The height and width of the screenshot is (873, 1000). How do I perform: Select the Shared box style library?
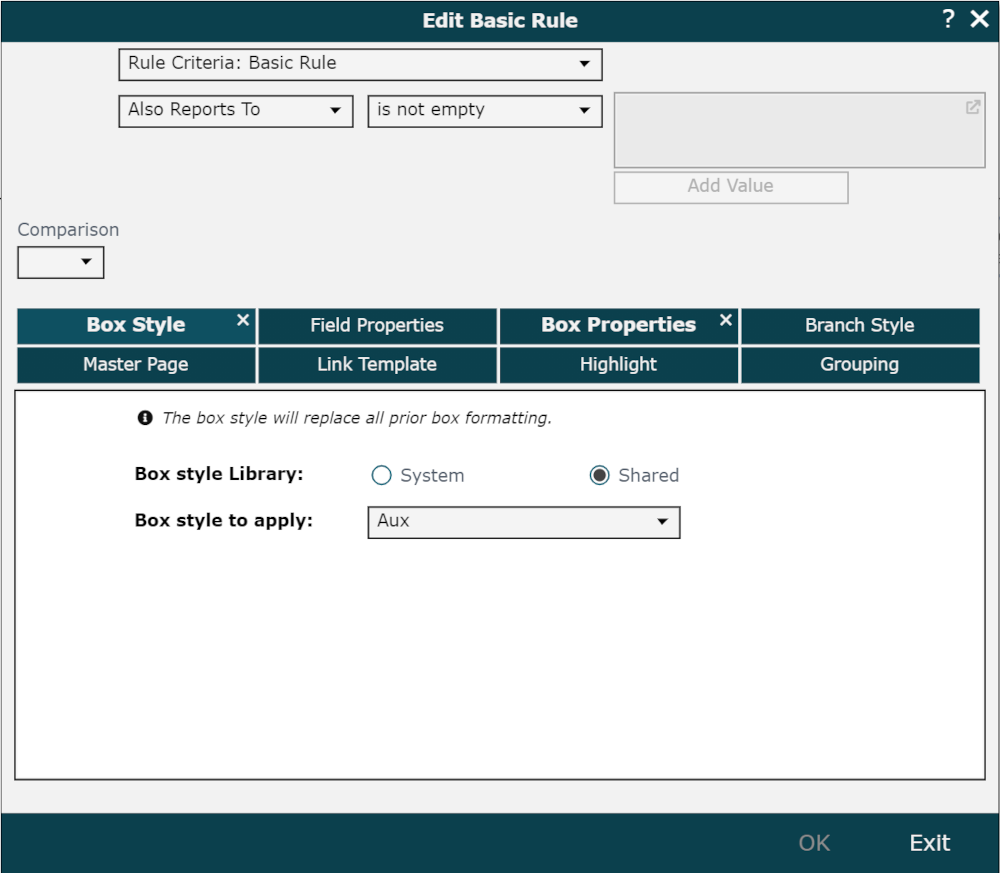coord(599,476)
